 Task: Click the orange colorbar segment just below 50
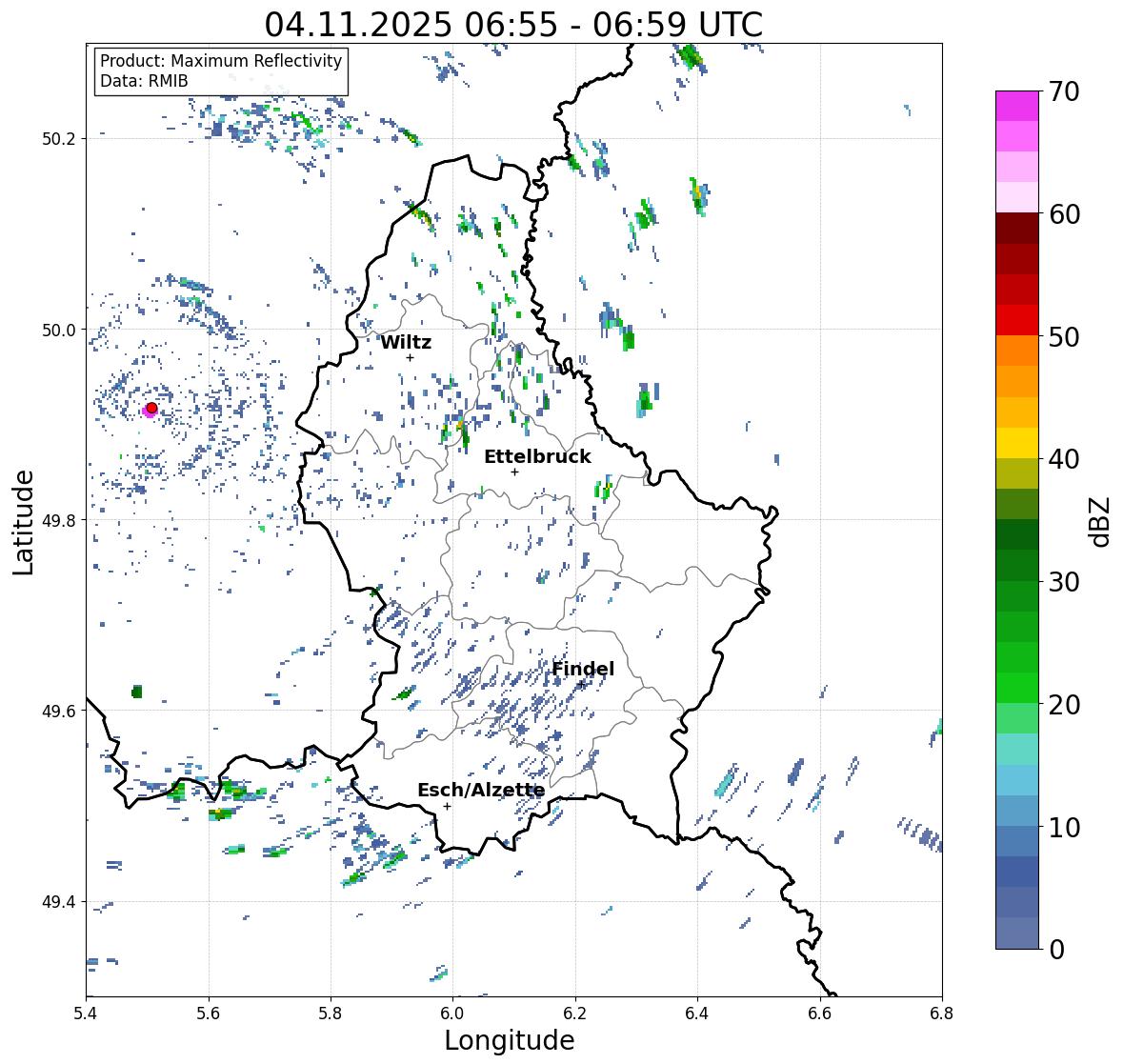point(1017,351)
